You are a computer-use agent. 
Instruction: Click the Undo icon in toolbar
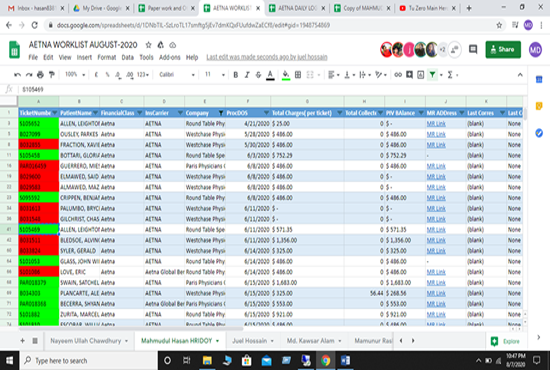coord(17,75)
